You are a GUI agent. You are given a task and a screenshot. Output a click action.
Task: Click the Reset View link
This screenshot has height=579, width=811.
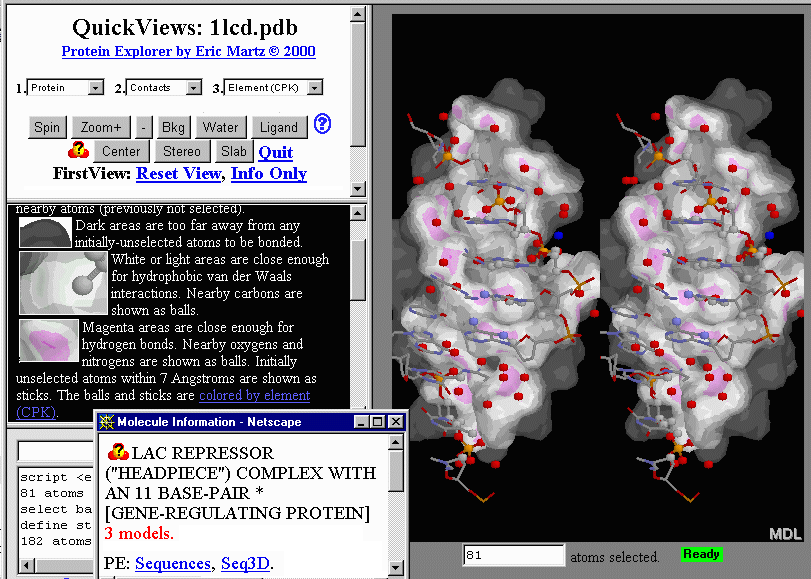178,174
